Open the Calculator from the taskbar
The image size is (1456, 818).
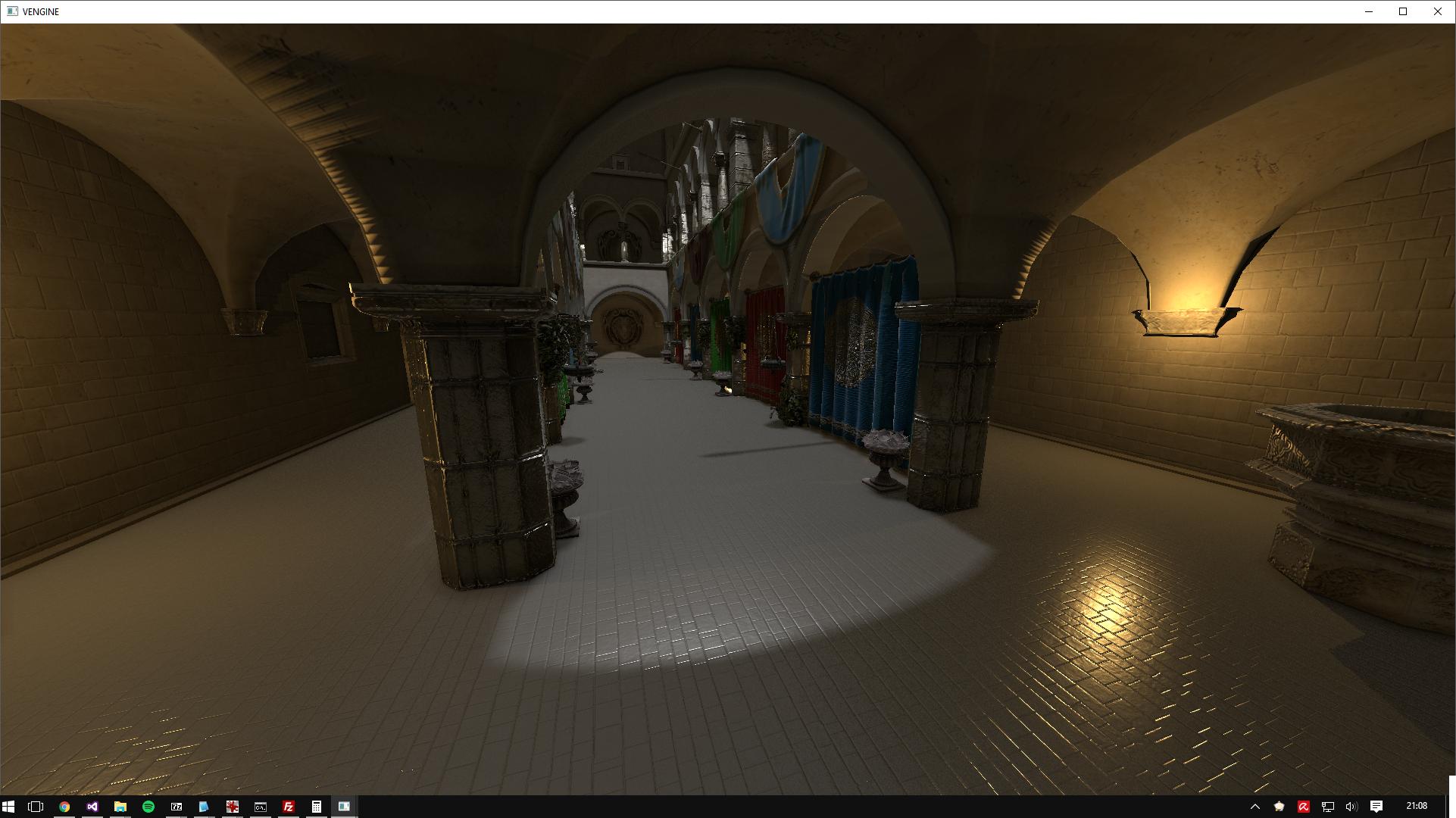[316, 807]
